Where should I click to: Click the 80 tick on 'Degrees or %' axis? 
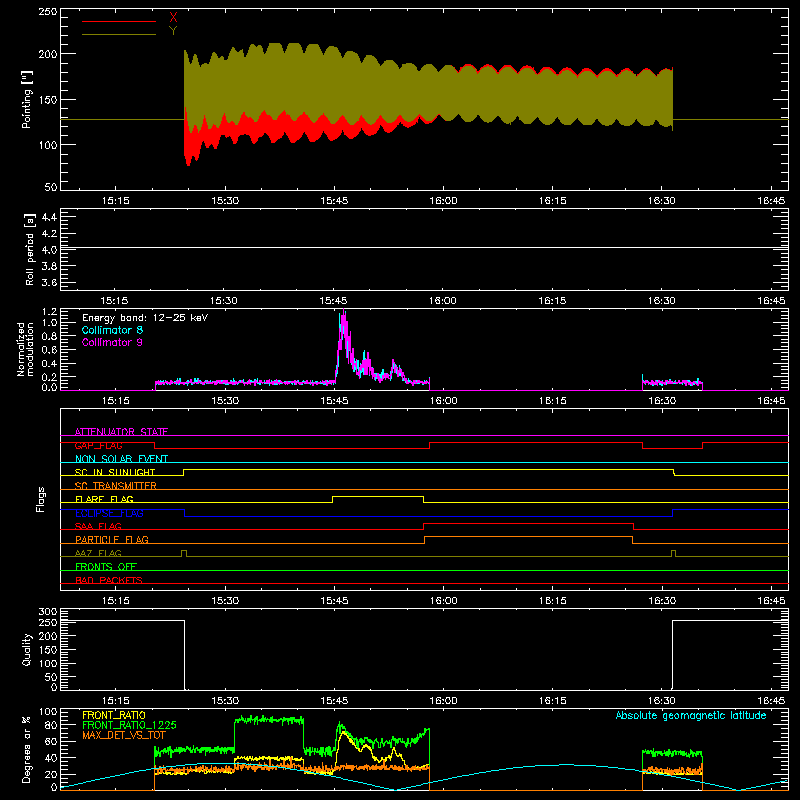click(51, 725)
